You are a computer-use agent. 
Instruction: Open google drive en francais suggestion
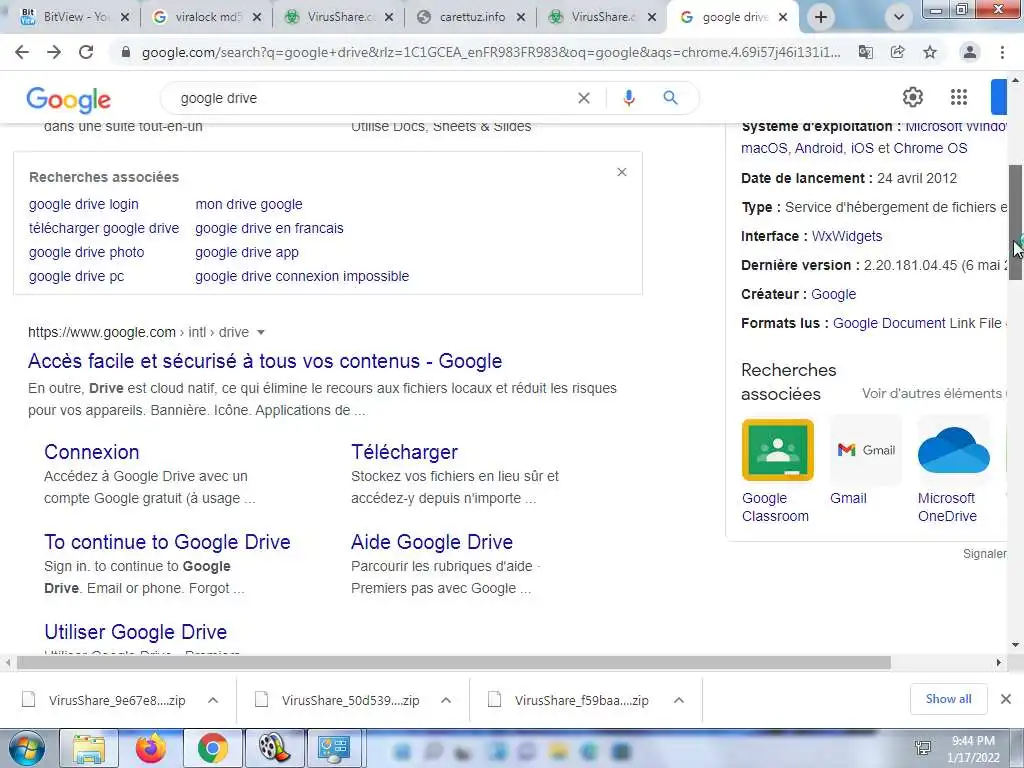point(269,229)
